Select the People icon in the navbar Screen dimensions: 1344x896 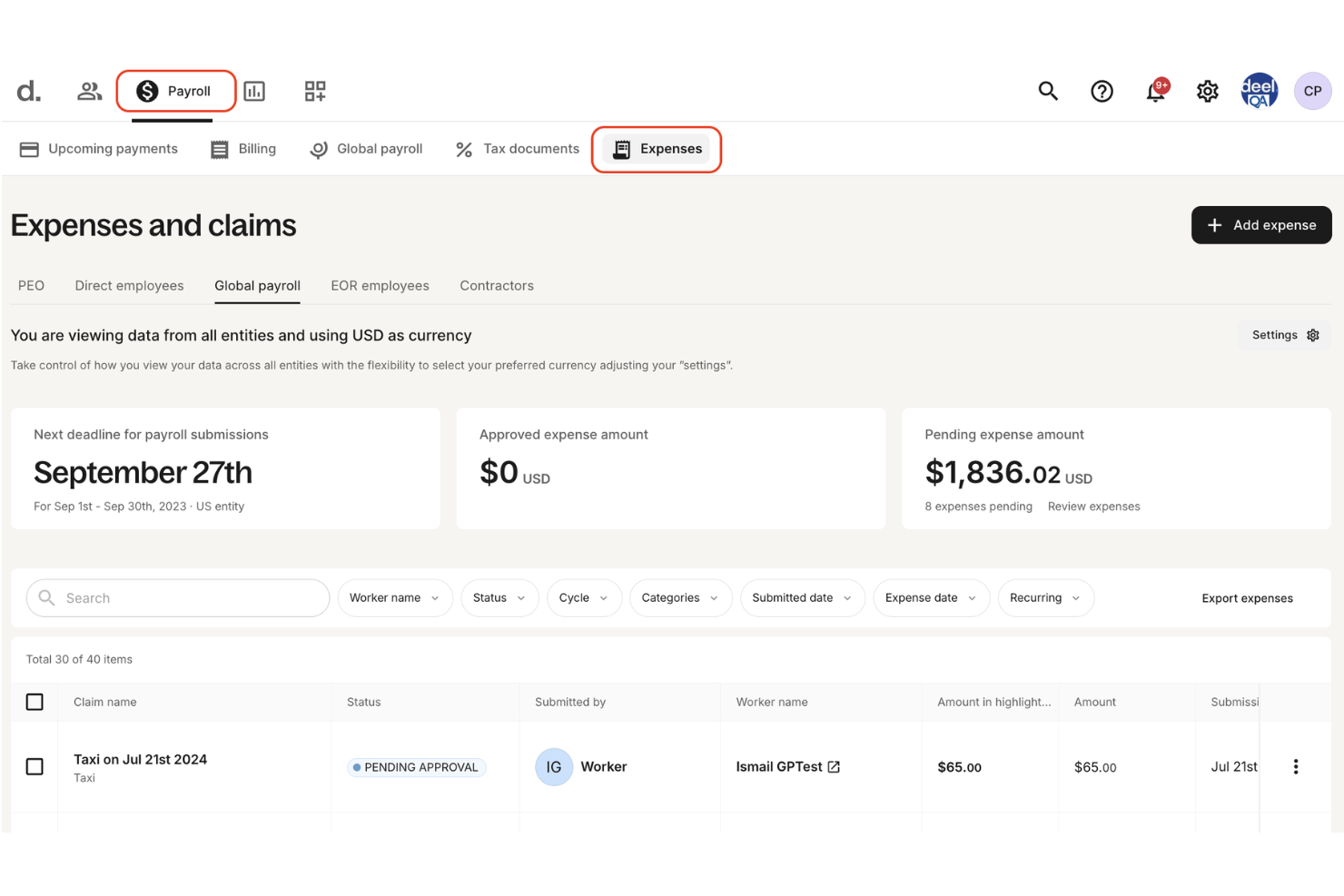[x=88, y=91]
